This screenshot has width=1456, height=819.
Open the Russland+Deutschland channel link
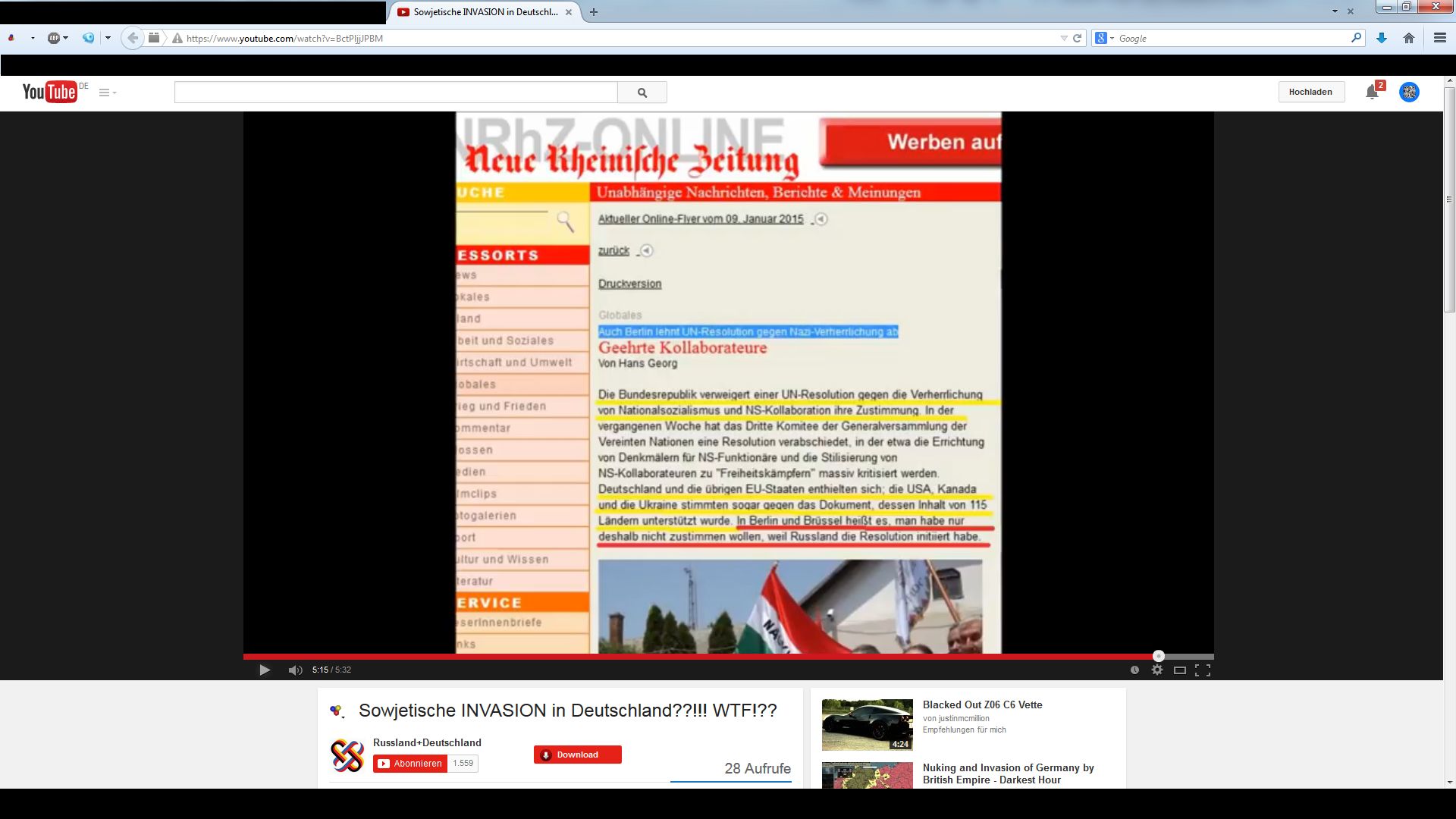point(427,742)
